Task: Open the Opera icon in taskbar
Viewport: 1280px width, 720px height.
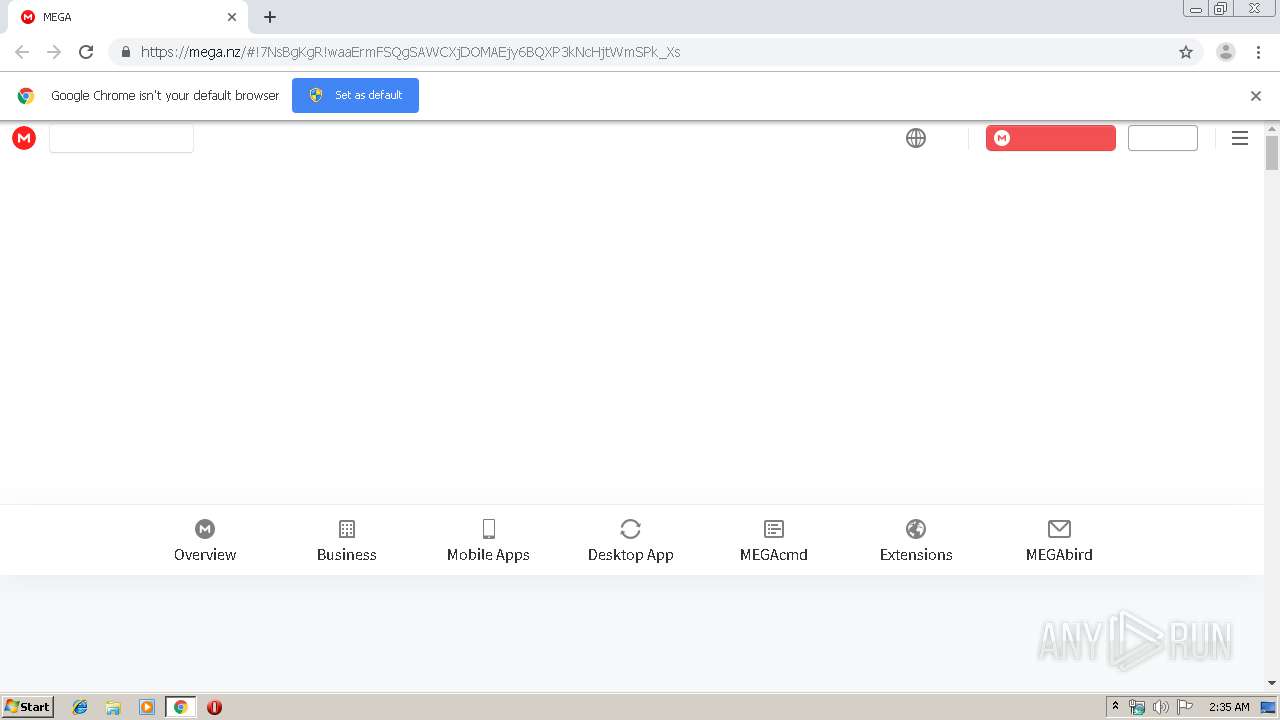Action: tap(214, 707)
